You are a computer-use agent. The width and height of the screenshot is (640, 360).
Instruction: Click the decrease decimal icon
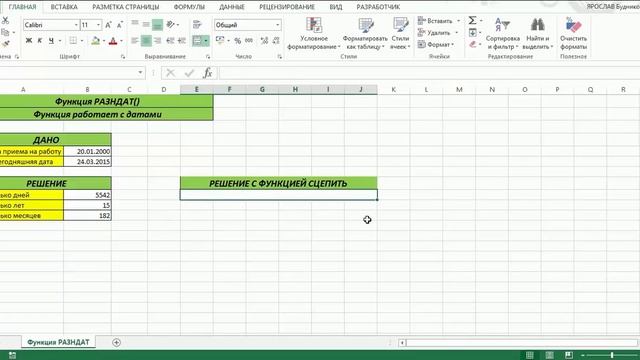pos(276,40)
